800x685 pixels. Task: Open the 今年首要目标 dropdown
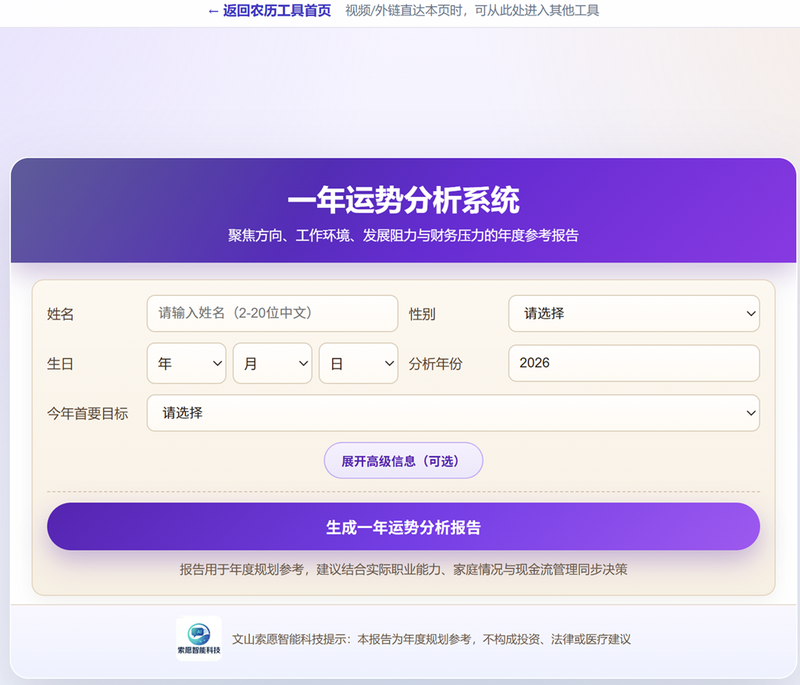point(453,413)
